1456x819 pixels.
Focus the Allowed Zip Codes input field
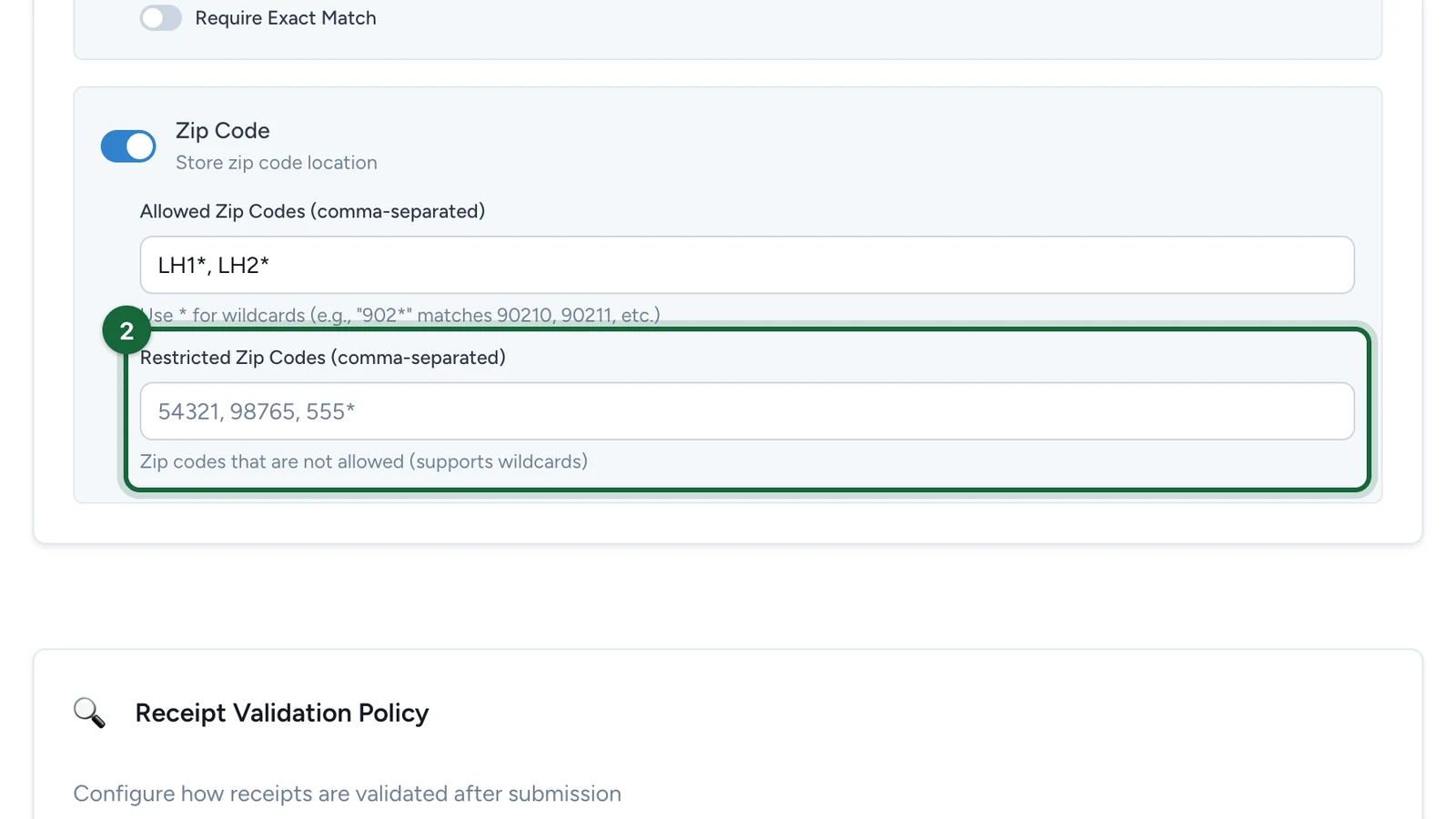747,265
